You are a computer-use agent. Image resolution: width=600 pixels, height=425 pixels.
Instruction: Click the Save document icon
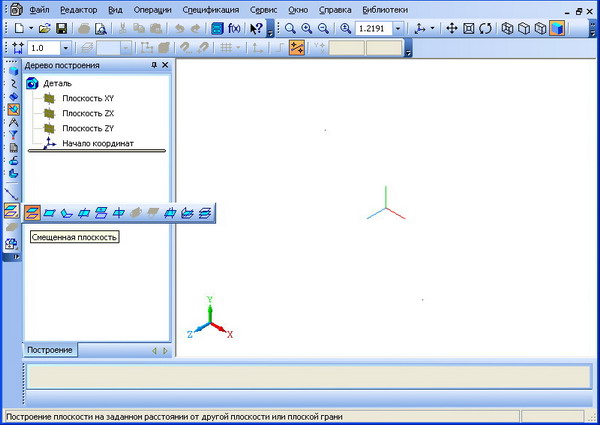click(x=62, y=29)
